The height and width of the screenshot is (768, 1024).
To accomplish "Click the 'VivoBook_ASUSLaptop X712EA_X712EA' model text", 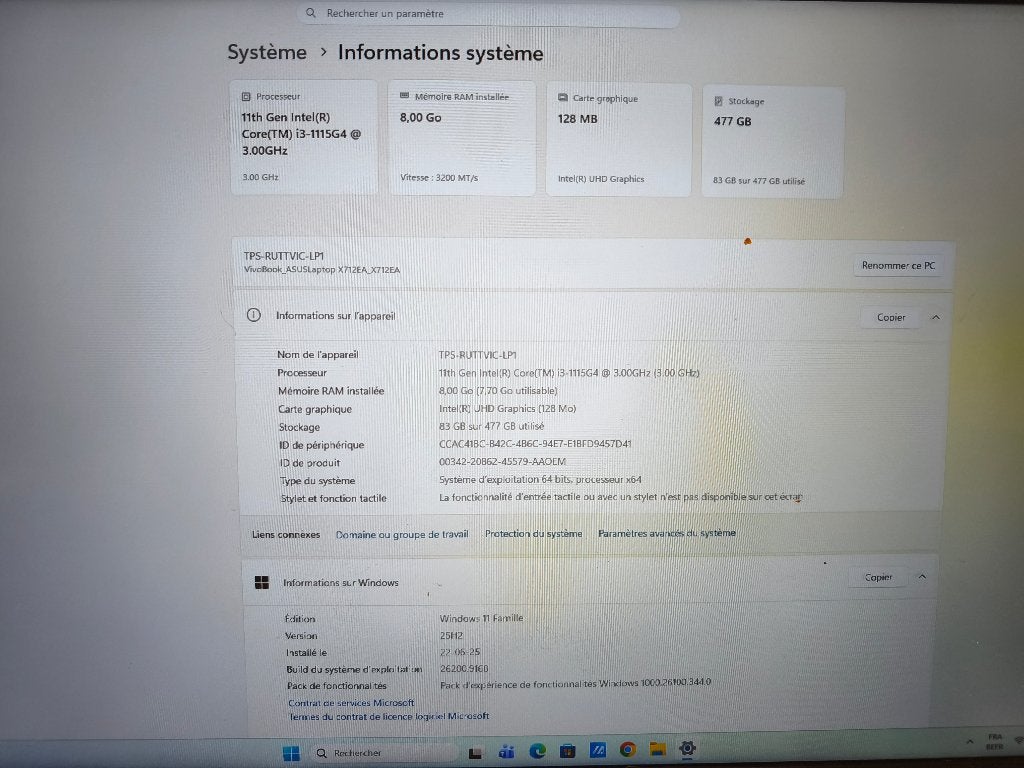I will click(x=322, y=270).
